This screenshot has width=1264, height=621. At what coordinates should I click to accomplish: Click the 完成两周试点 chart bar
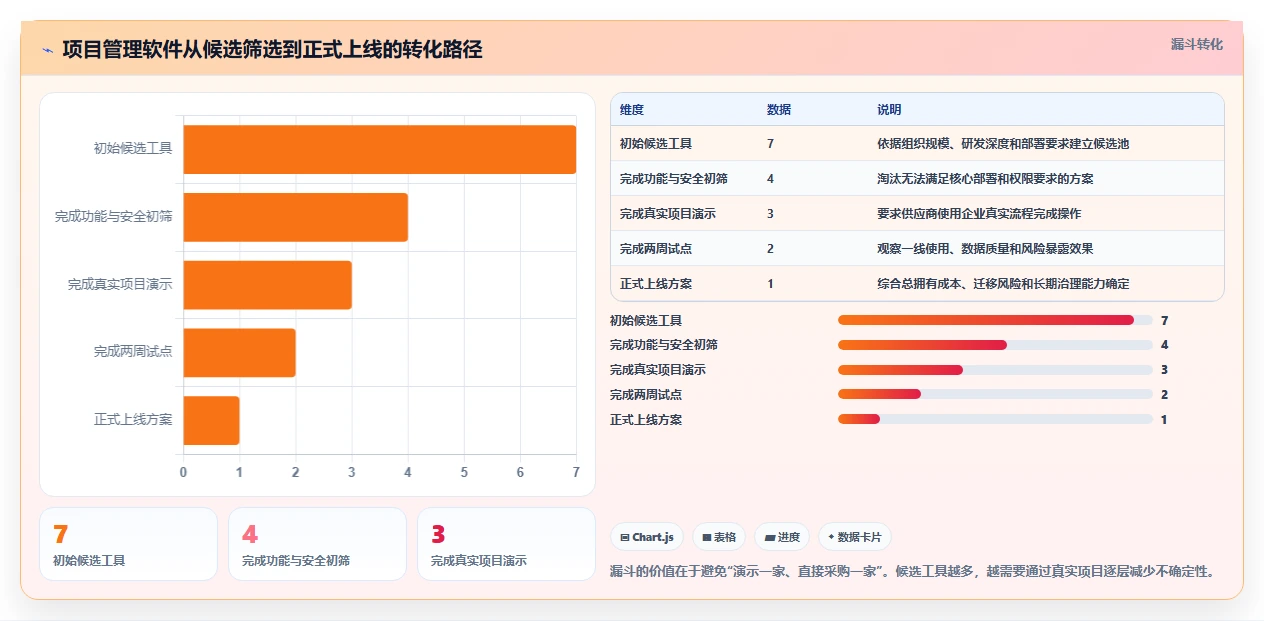(x=240, y=352)
